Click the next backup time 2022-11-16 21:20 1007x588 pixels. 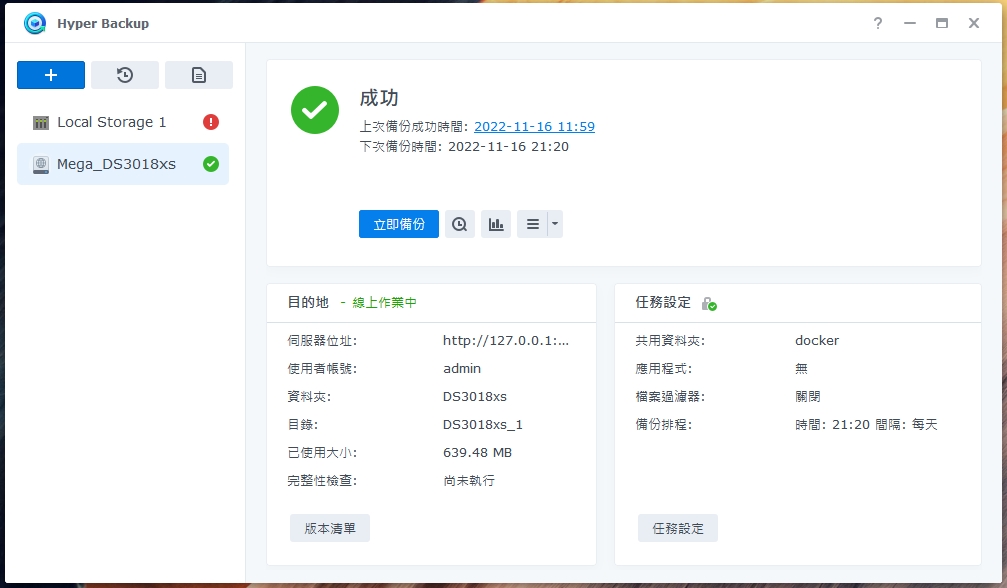coord(508,146)
